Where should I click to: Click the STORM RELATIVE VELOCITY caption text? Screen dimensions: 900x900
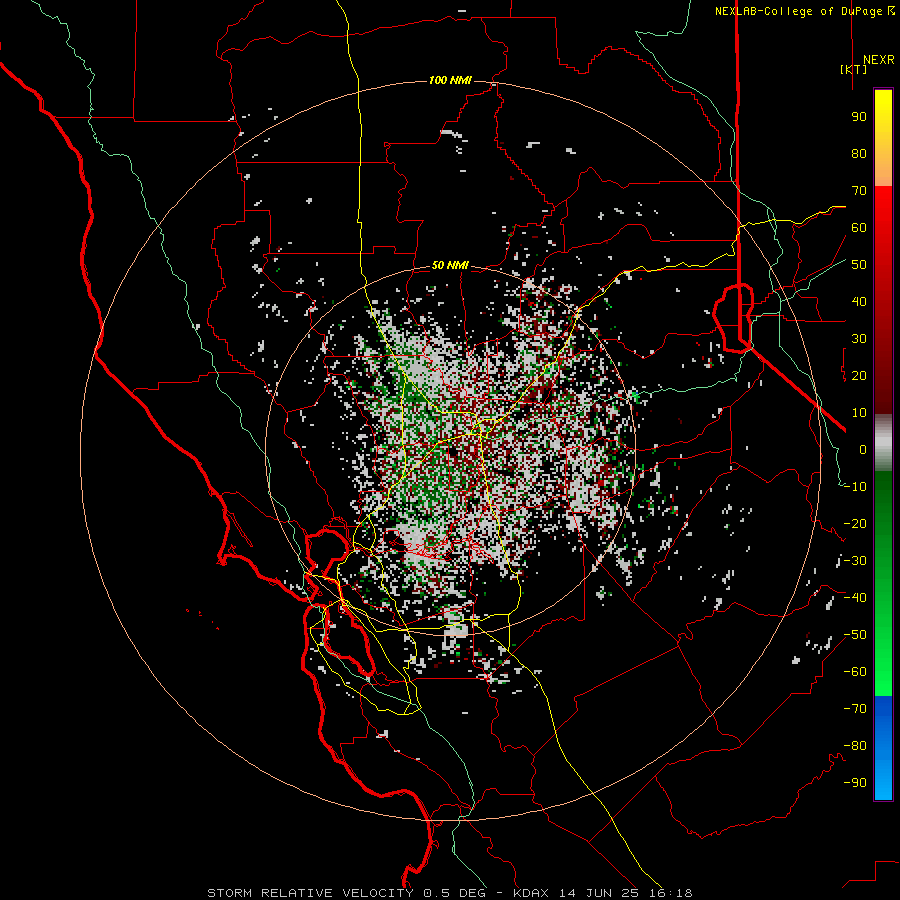click(311, 893)
